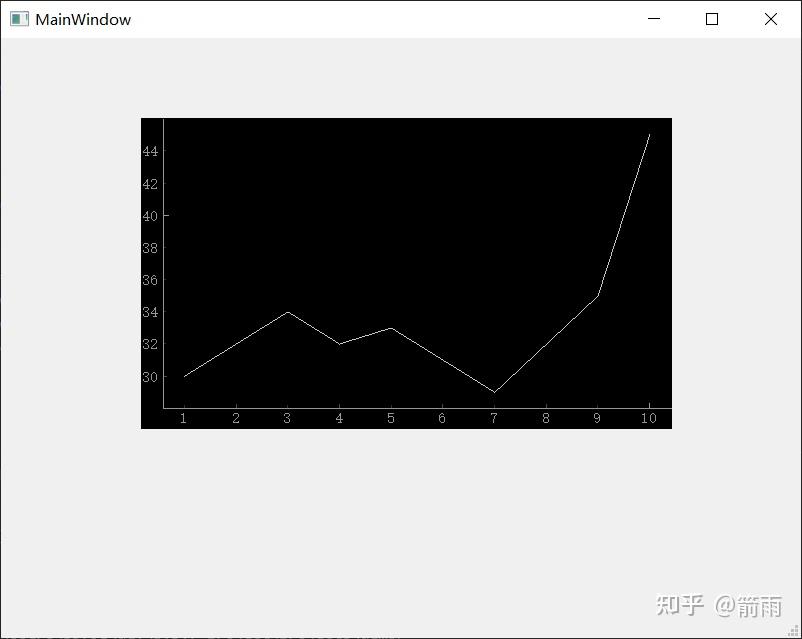Select the MainWindow title bar text

81,19
